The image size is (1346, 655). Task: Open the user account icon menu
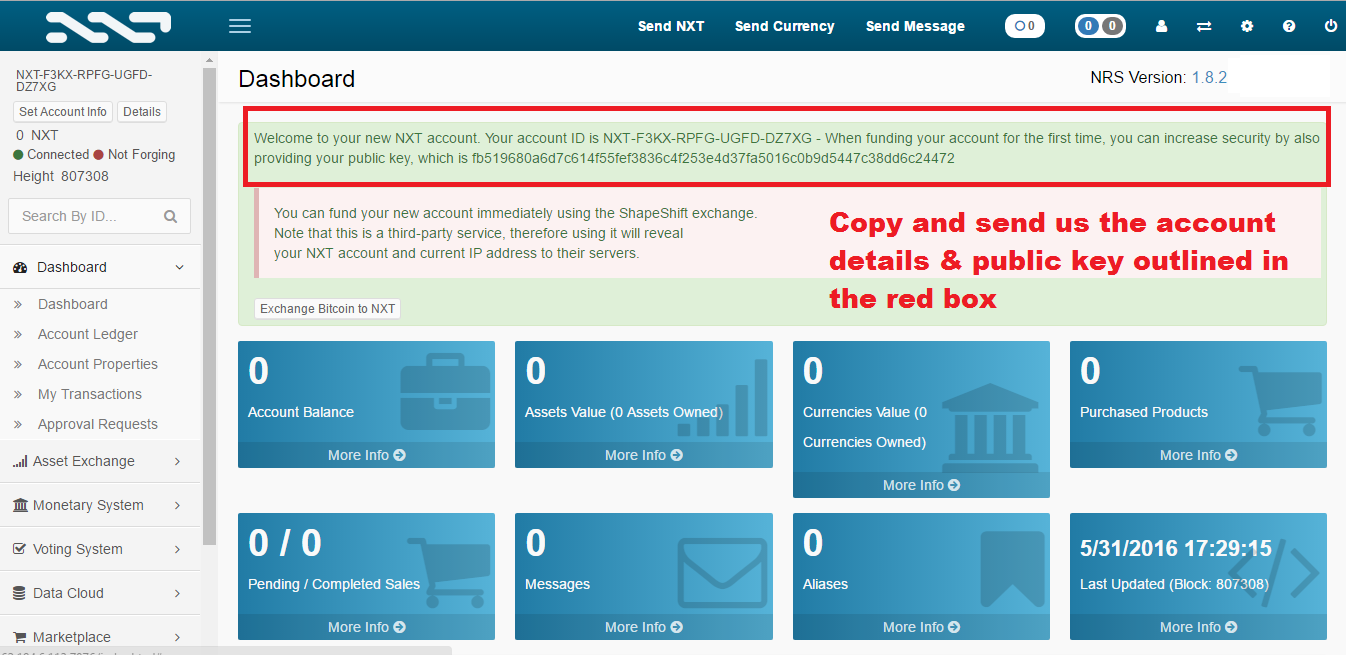click(1162, 27)
